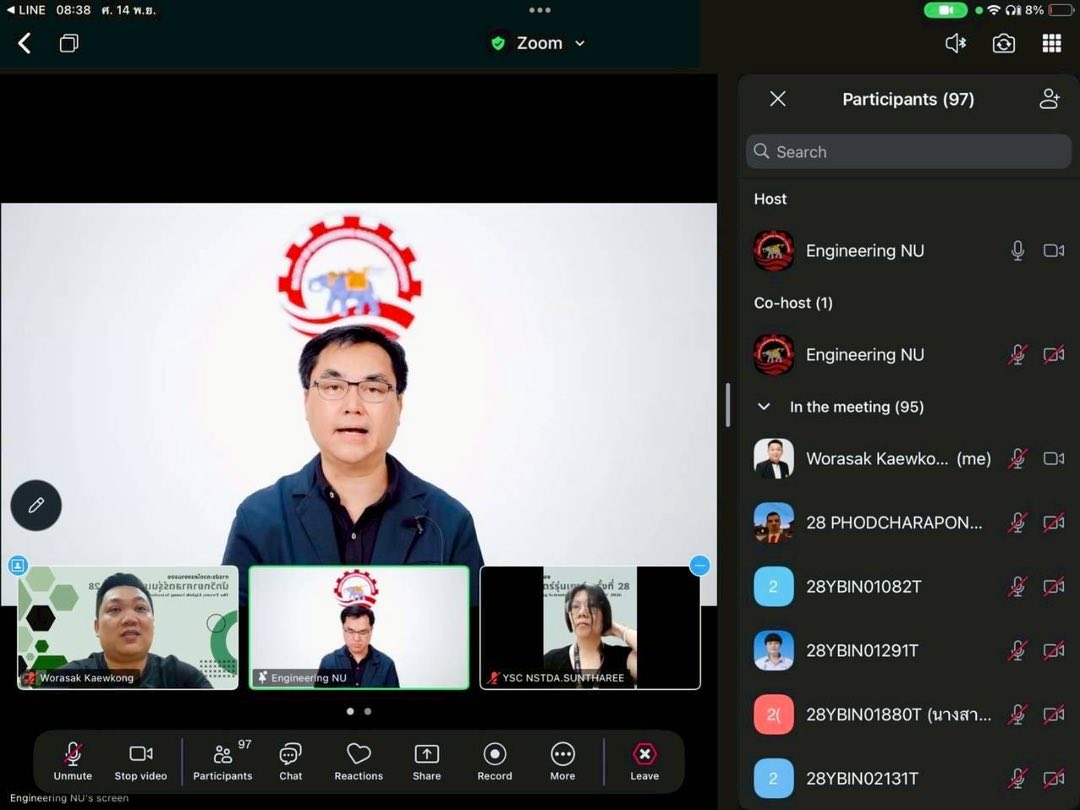The image size is (1080, 810).
Task: Start recording with the Record button
Action: click(x=494, y=762)
